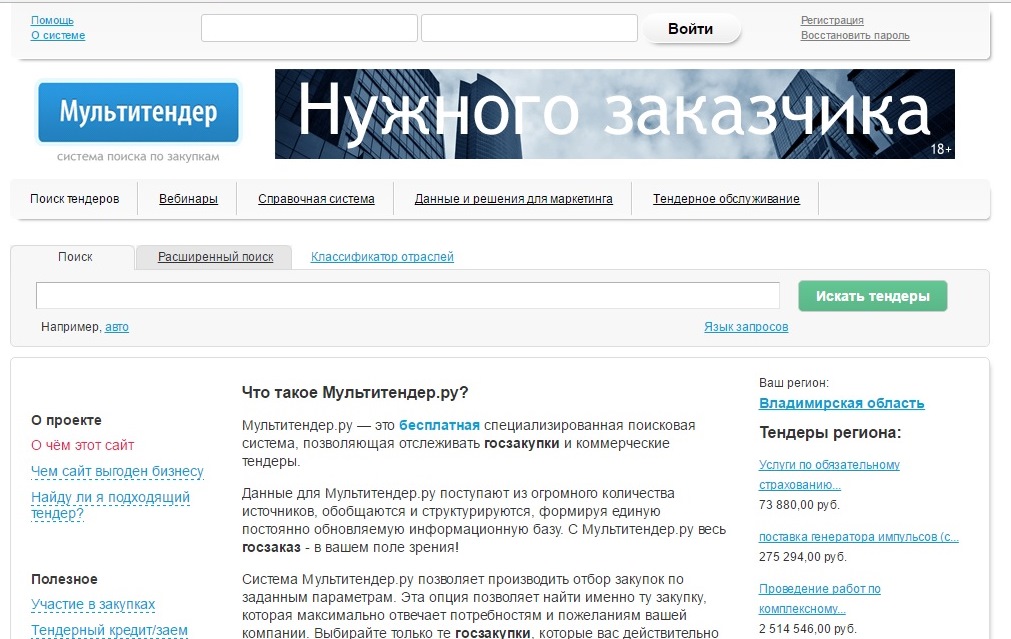Click tagline система поиска по закупкам
The height and width of the screenshot is (639, 1011).
coord(138,157)
